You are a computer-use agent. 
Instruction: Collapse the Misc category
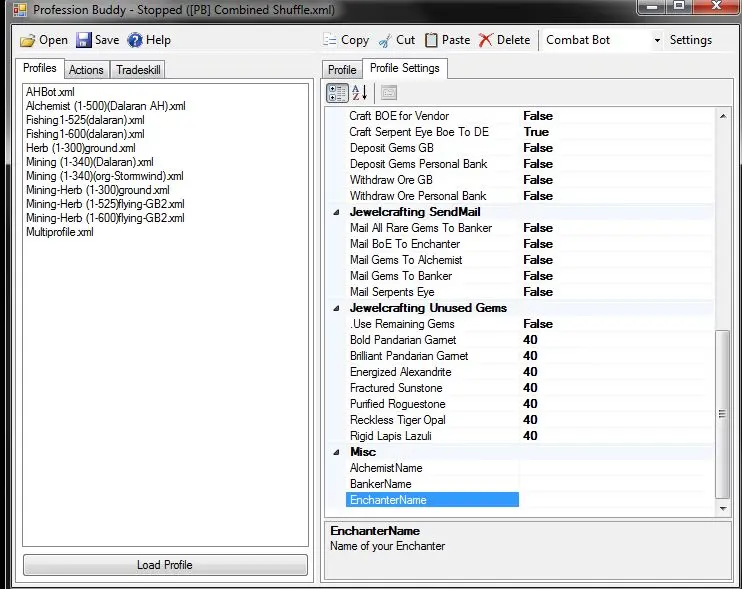(339, 452)
